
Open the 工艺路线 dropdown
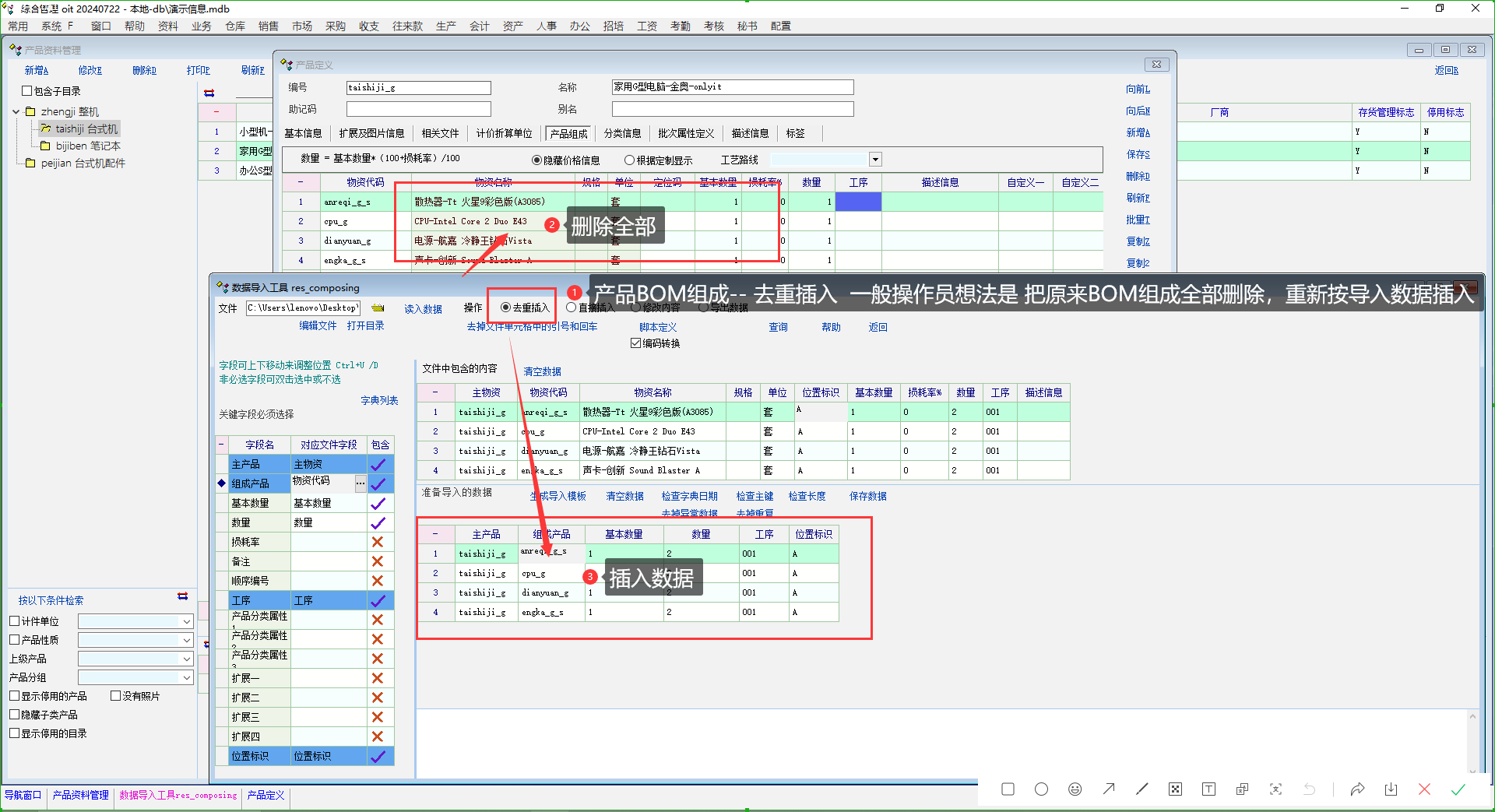(x=875, y=160)
